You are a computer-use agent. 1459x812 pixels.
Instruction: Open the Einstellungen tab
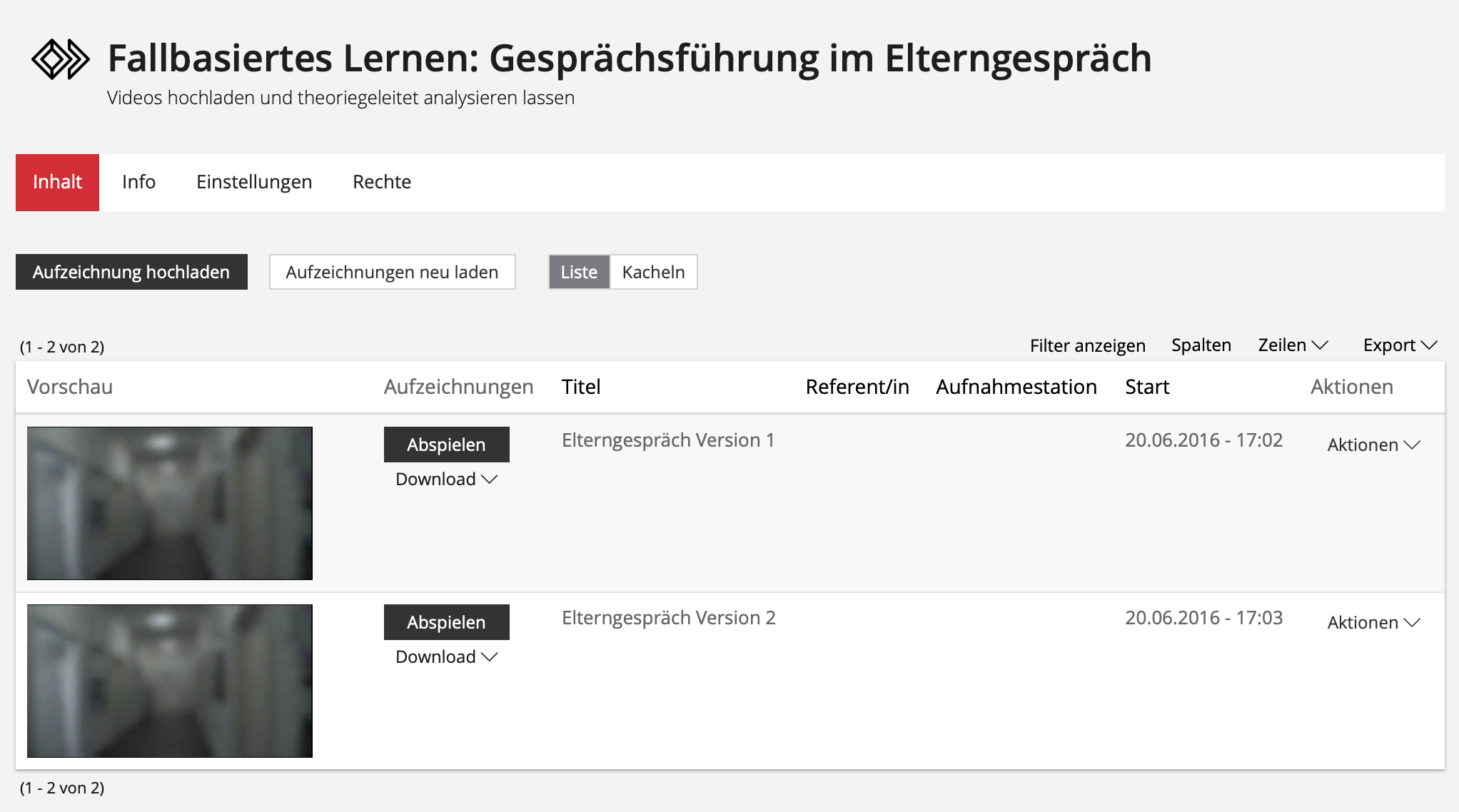pos(254,182)
